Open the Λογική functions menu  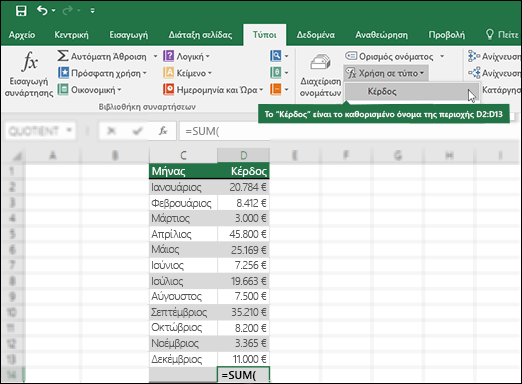coord(186,56)
